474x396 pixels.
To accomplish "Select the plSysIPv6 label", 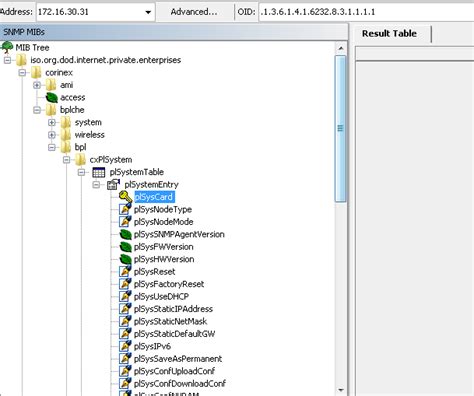I will click(x=152, y=346).
